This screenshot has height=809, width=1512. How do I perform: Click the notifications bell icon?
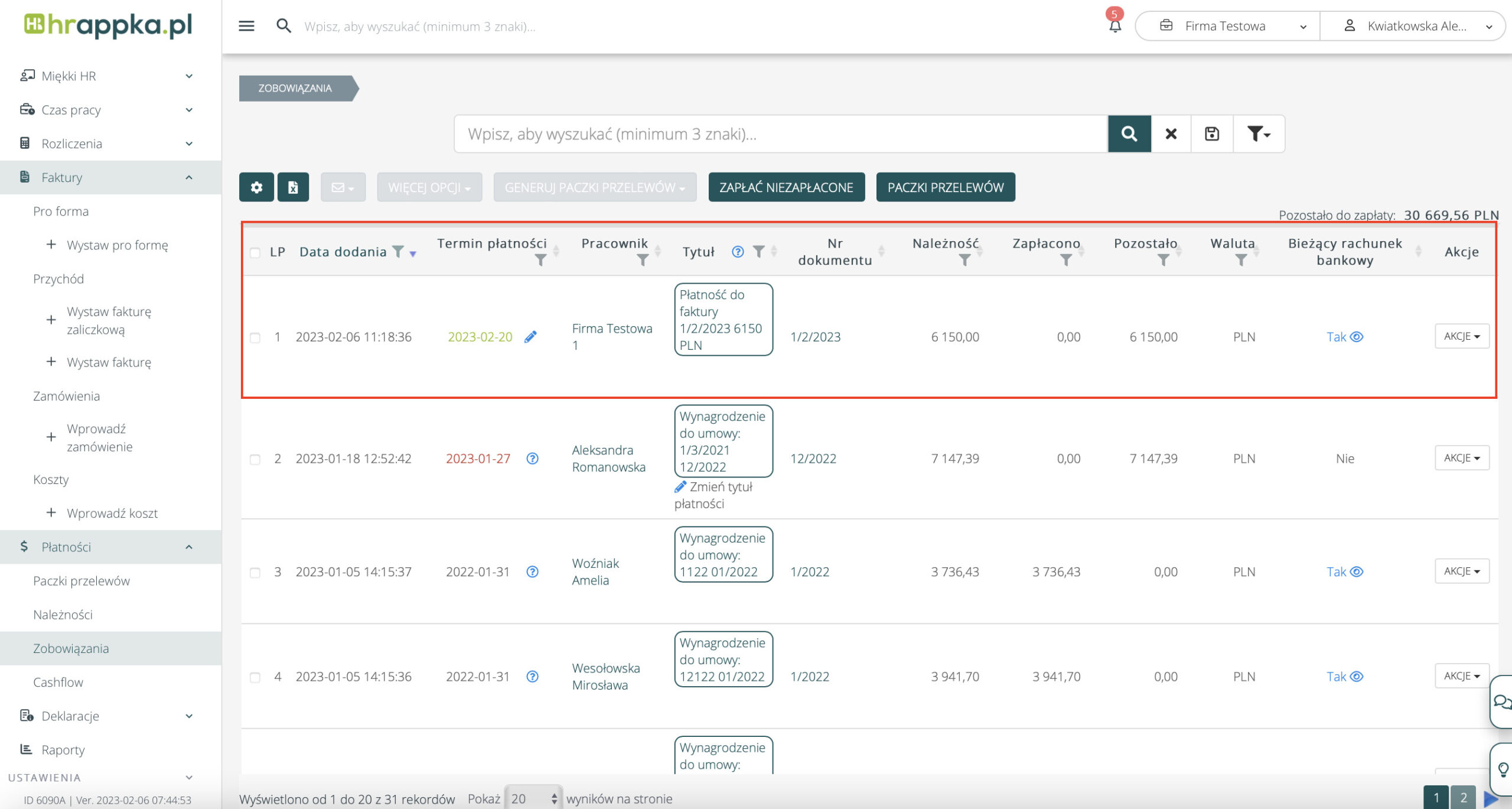[x=1115, y=26]
